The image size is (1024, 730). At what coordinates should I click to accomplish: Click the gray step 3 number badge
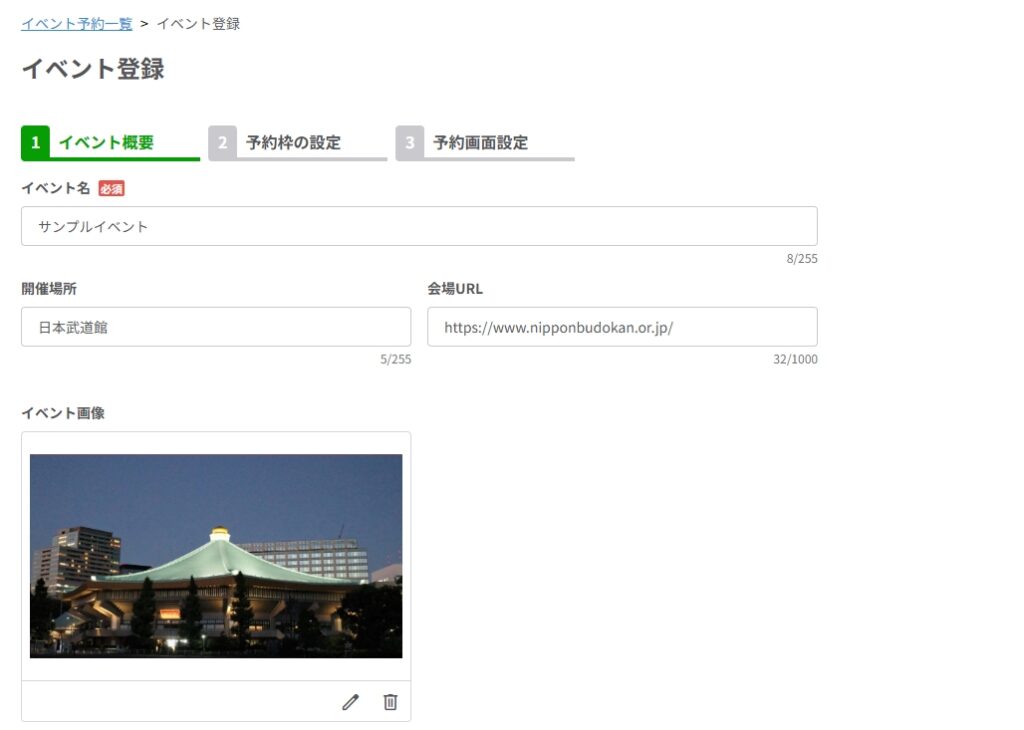point(409,143)
